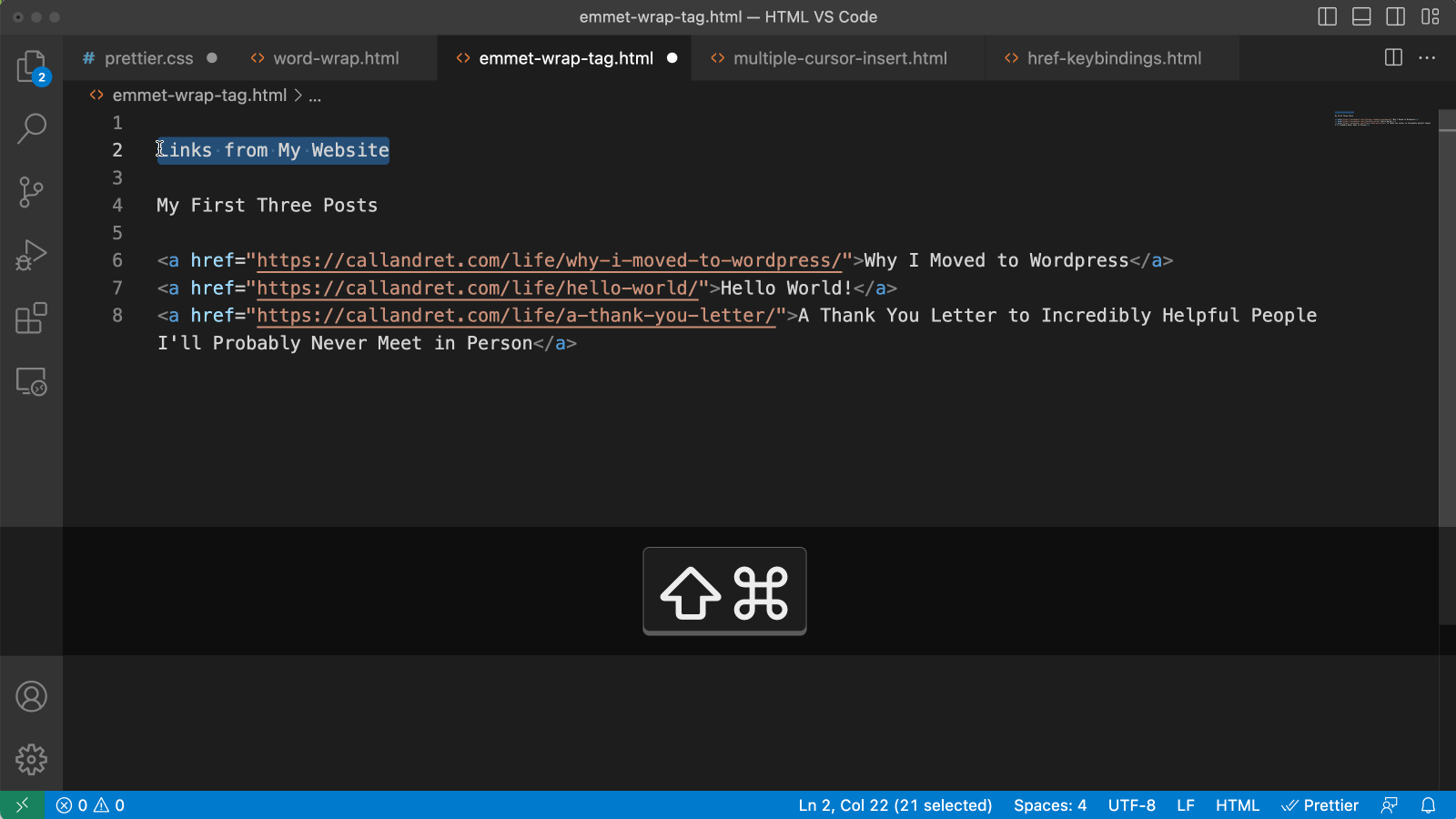Image resolution: width=1456 pixels, height=819 pixels.
Task: Open the Search view icon
Action: point(31,128)
